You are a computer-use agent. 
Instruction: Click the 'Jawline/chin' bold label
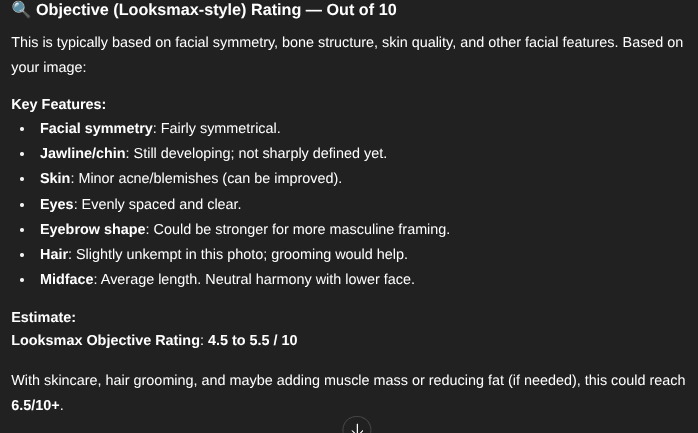[x=83, y=153]
